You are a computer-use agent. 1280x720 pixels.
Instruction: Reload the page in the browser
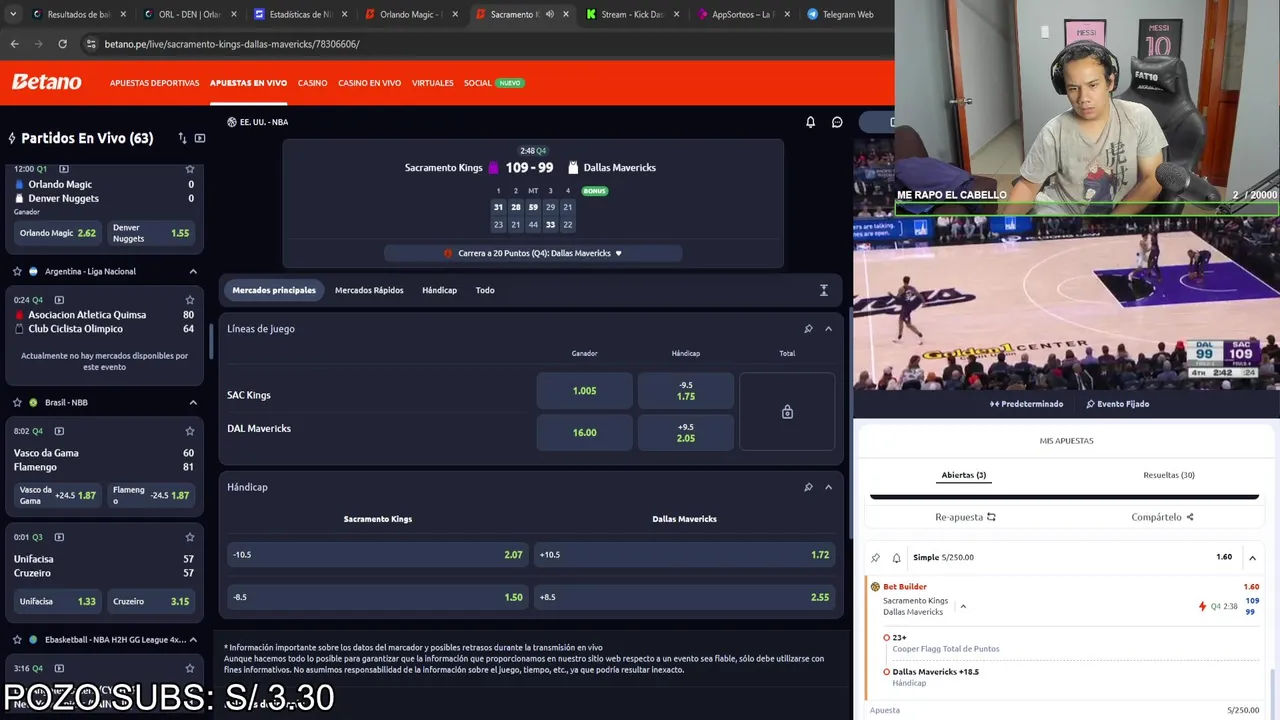pos(62,44)
